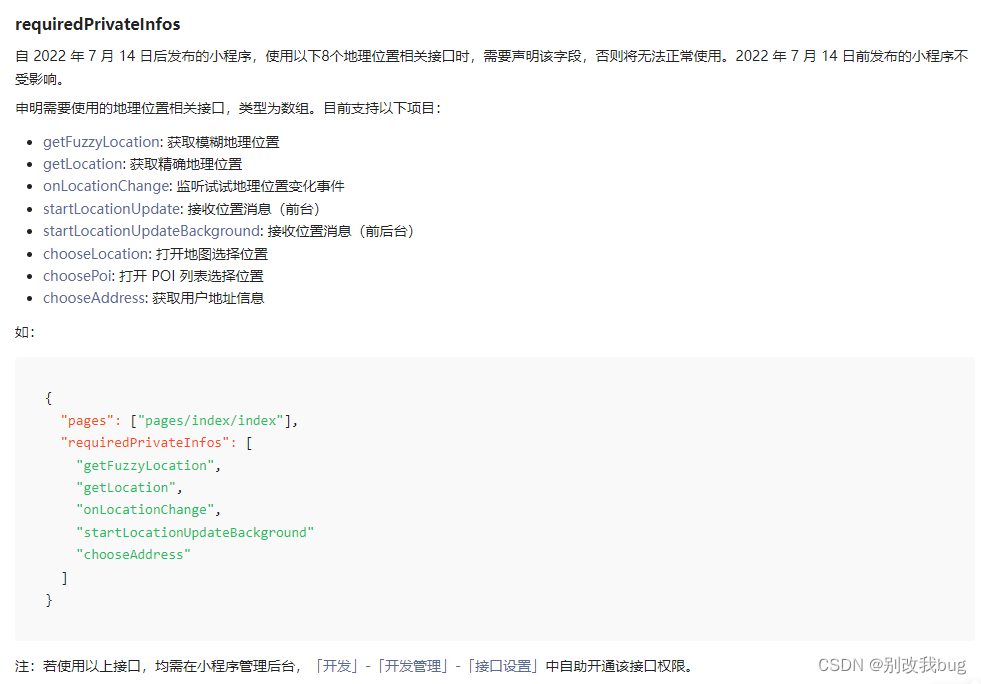Click the requiredPrivateInfos key in code sample
The width and height of the screenshot is (981, 684).
pos(145,442)
